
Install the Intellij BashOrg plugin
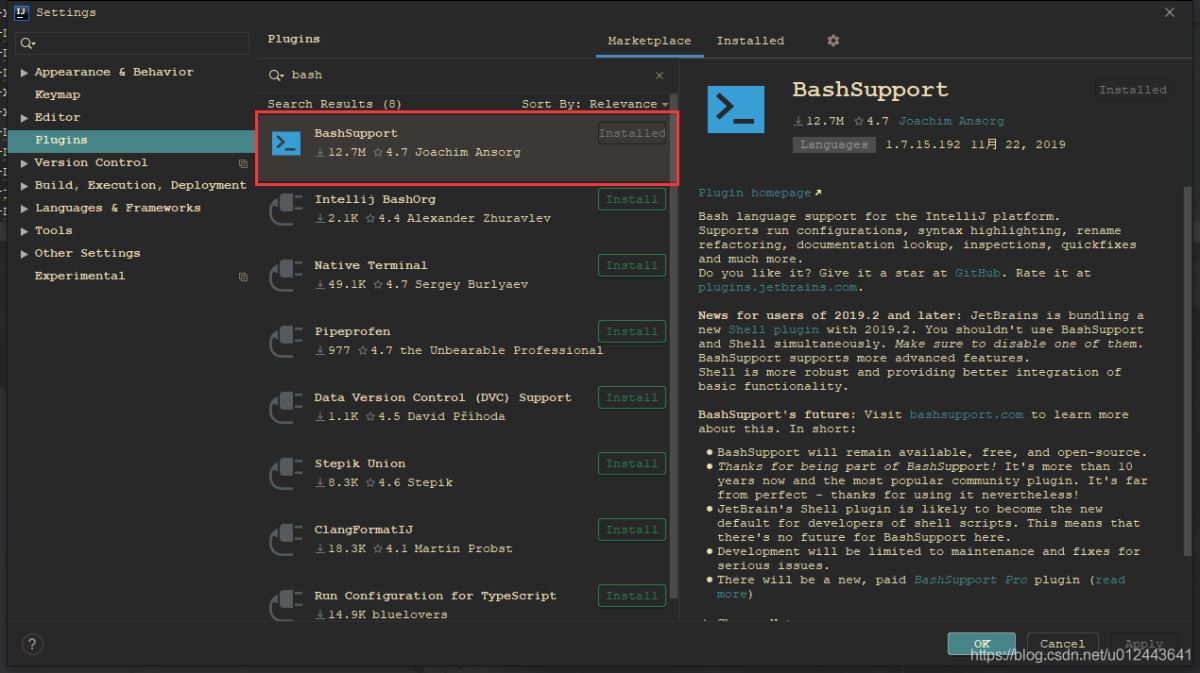pyautogui.click(x=631, y=199)
